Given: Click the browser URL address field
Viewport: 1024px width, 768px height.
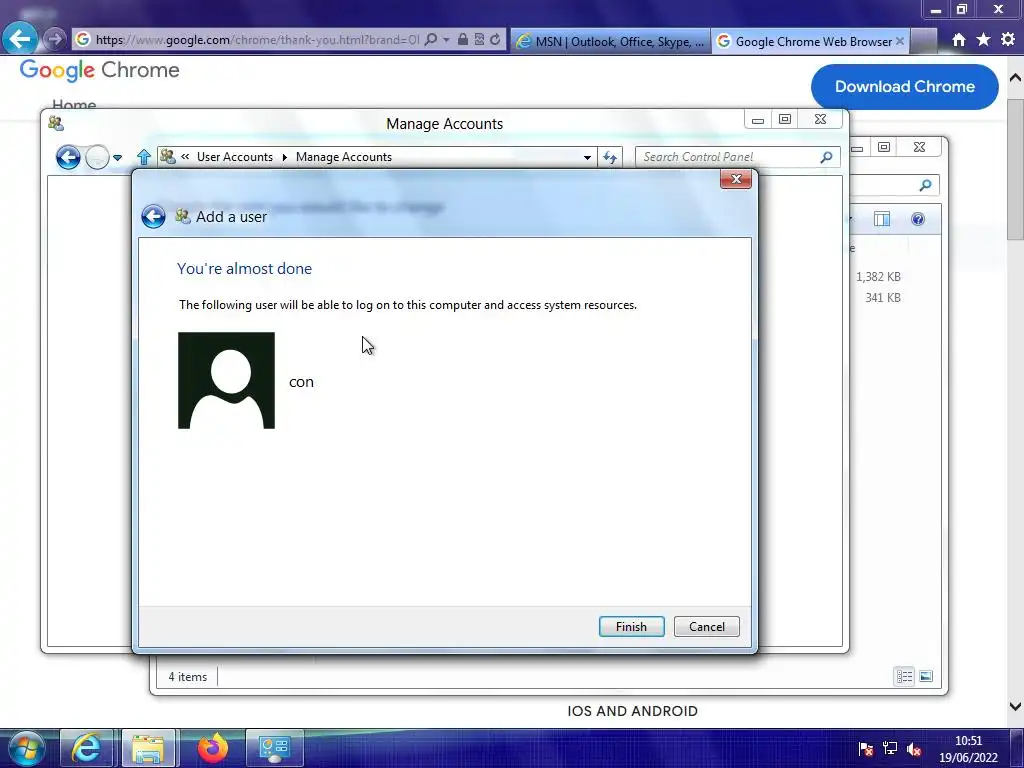Looking at the screenshot, I should point(257,40).
